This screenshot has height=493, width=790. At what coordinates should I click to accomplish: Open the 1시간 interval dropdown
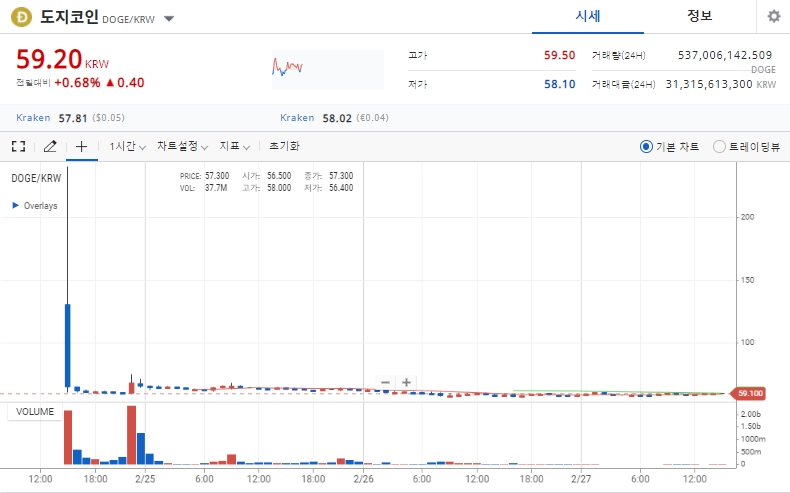(127, 147)
